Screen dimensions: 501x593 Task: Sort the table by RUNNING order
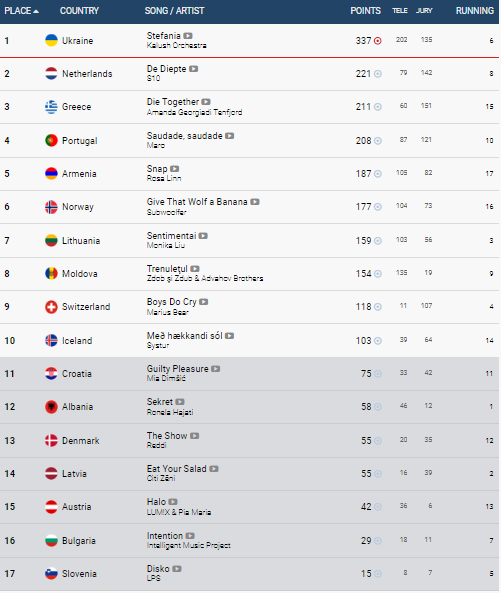pos(475,11)
